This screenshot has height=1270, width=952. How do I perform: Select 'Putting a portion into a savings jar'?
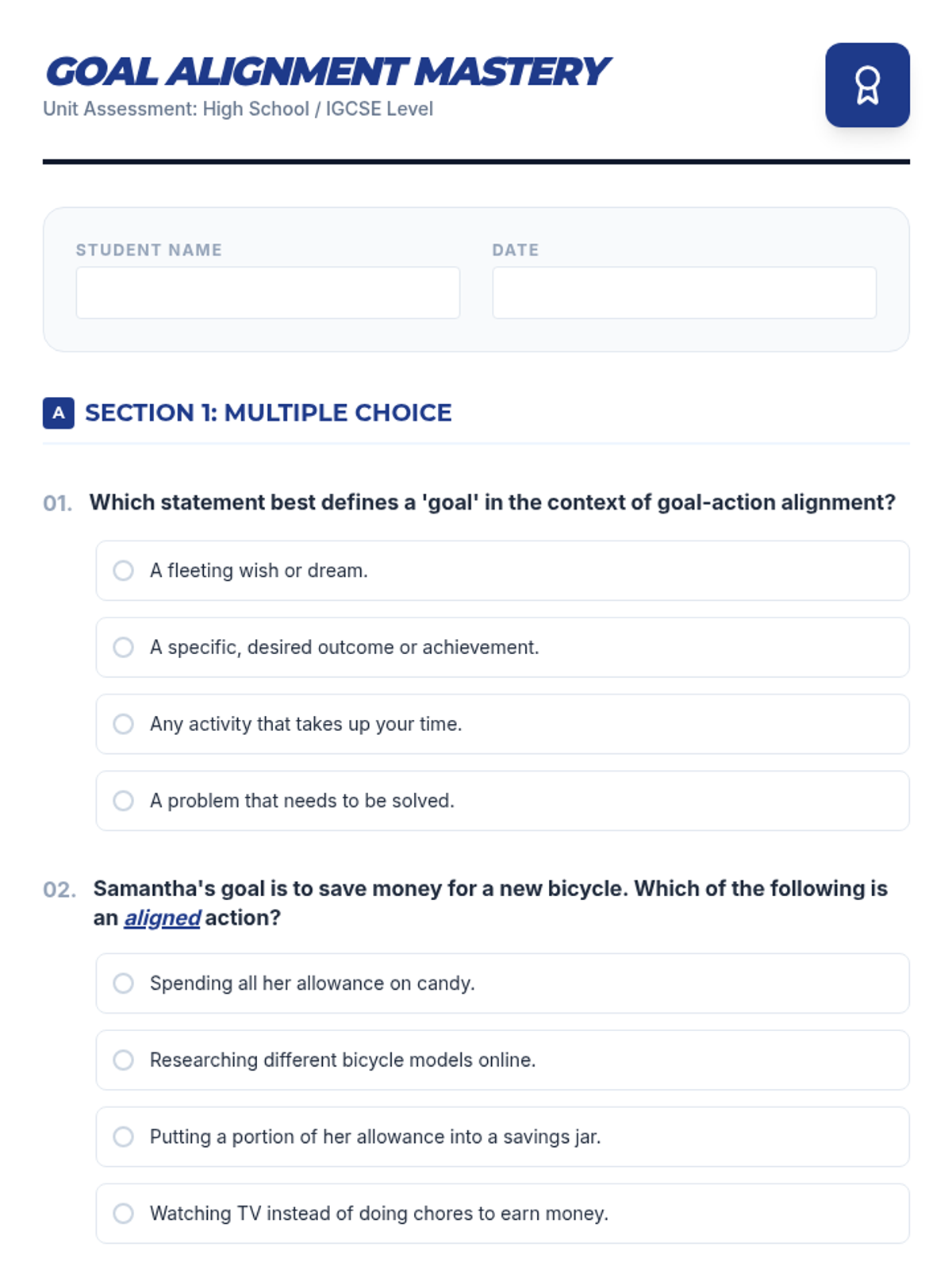coord(124,1137)
